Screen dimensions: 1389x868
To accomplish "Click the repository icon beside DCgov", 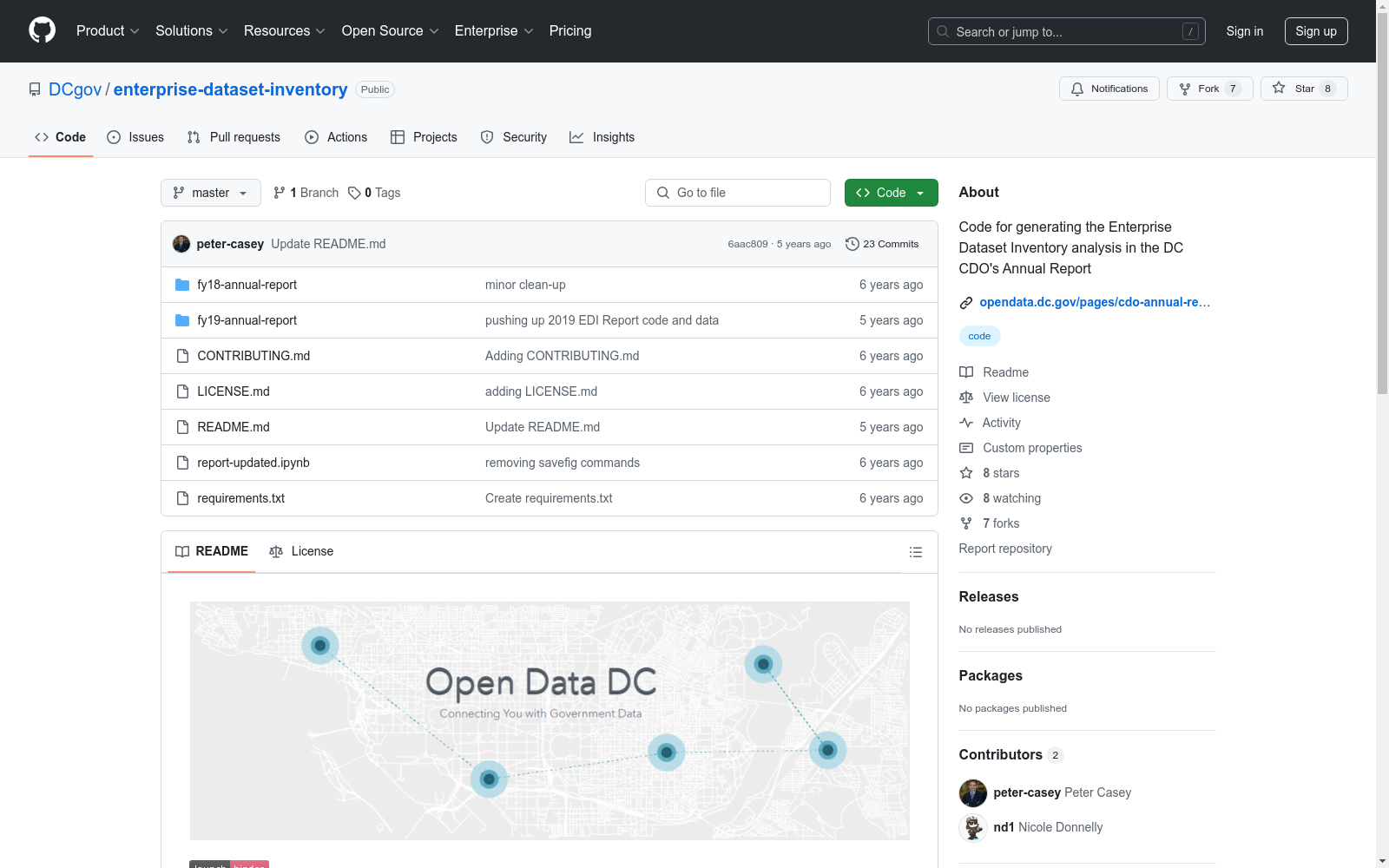I will click(x=35, y=89).
